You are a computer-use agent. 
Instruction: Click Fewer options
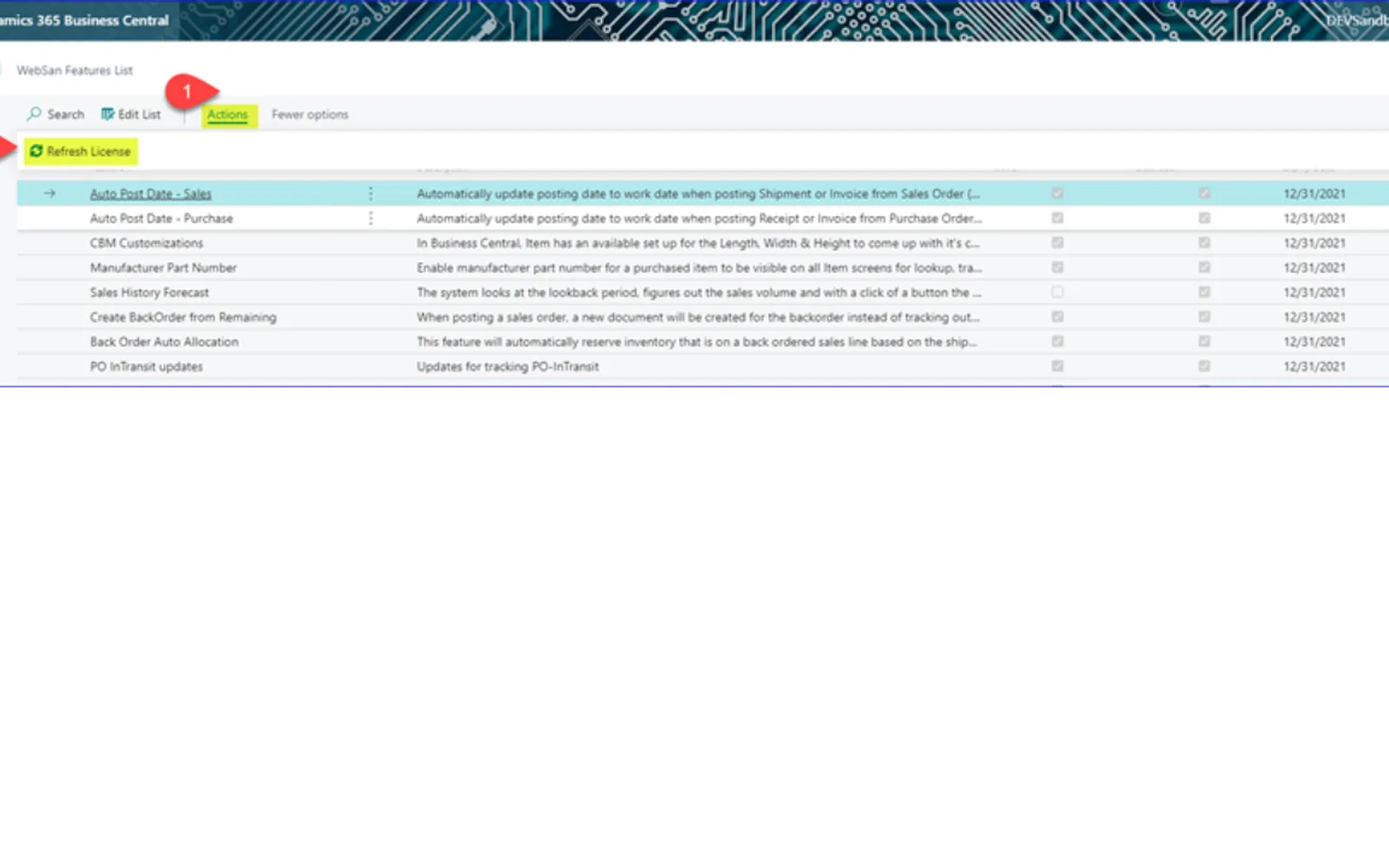click(x=310, y=115)
